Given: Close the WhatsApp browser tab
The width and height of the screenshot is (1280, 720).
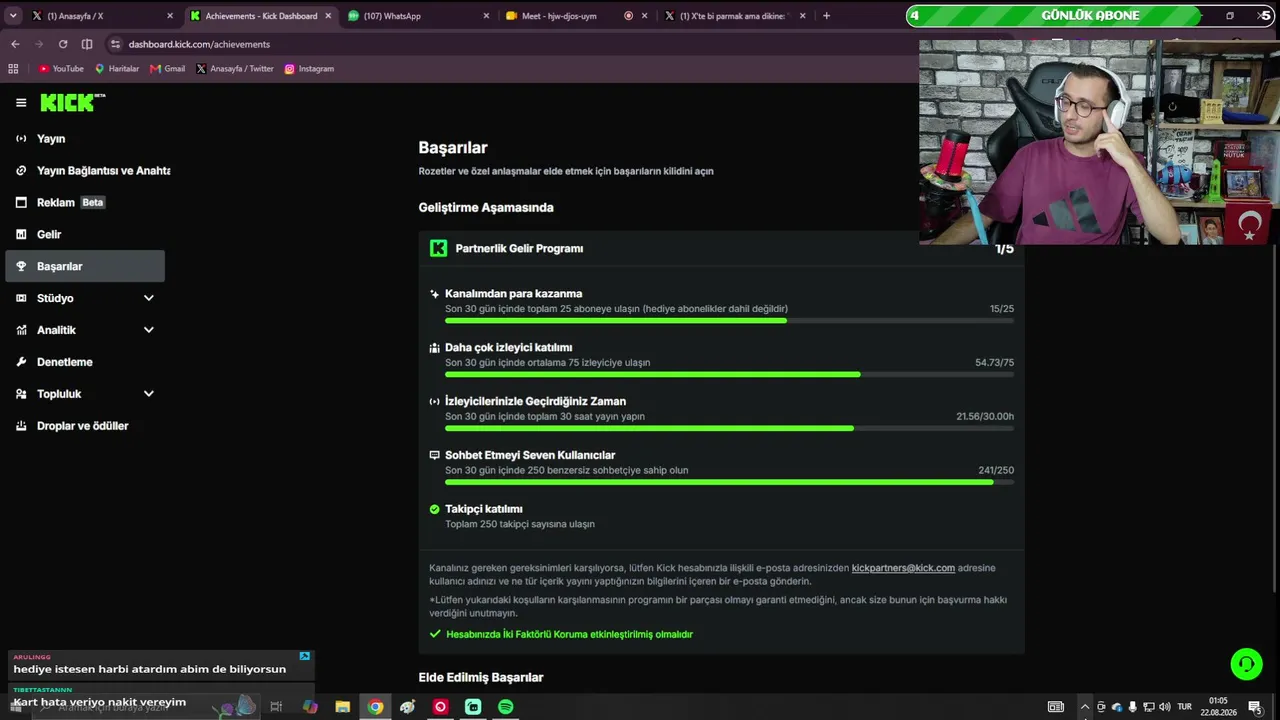Looking at the screenshot, I should (487, 16).
